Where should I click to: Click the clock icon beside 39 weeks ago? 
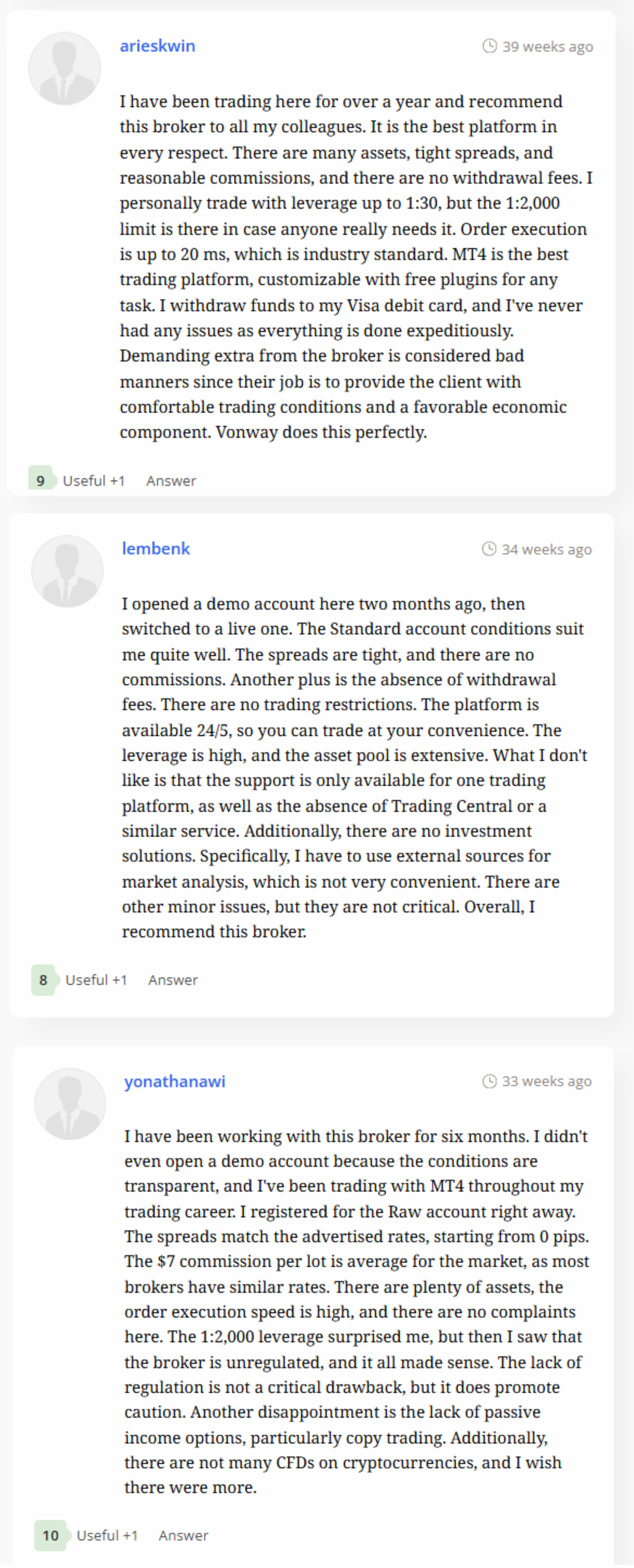coord(490,46)
